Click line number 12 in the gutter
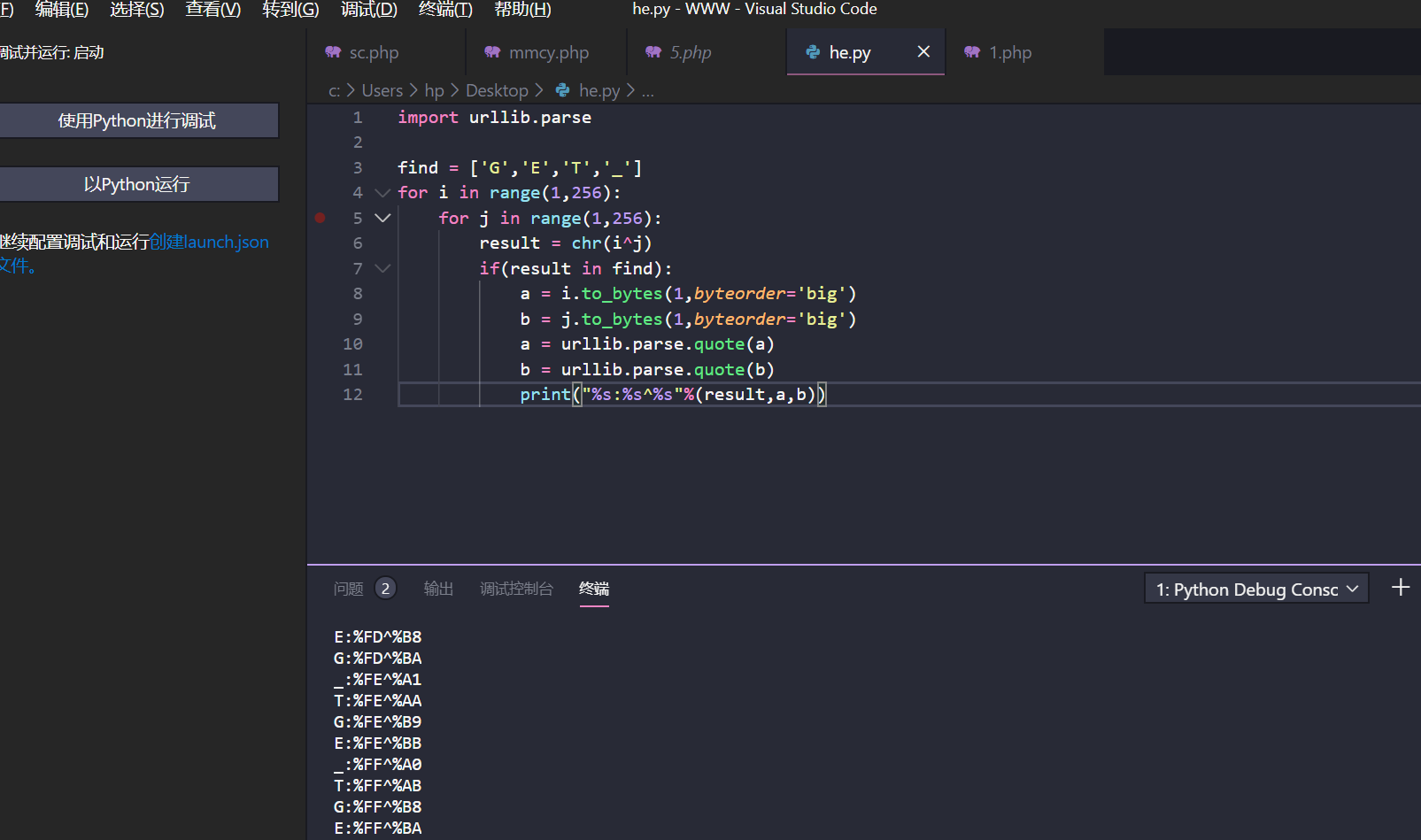Screen dimensions: 1421x840 352,394
